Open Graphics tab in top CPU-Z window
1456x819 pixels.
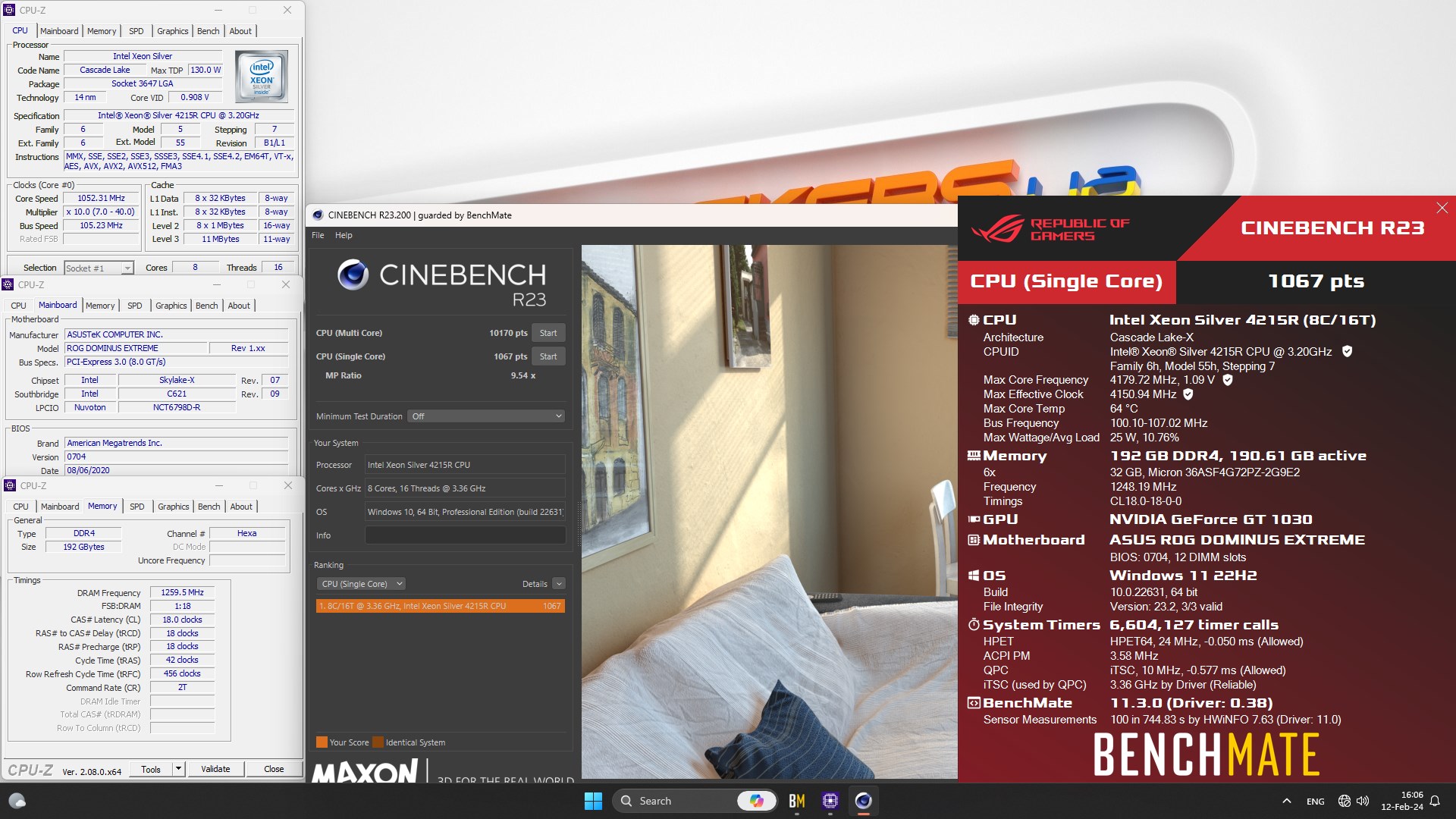click(172, 31)
